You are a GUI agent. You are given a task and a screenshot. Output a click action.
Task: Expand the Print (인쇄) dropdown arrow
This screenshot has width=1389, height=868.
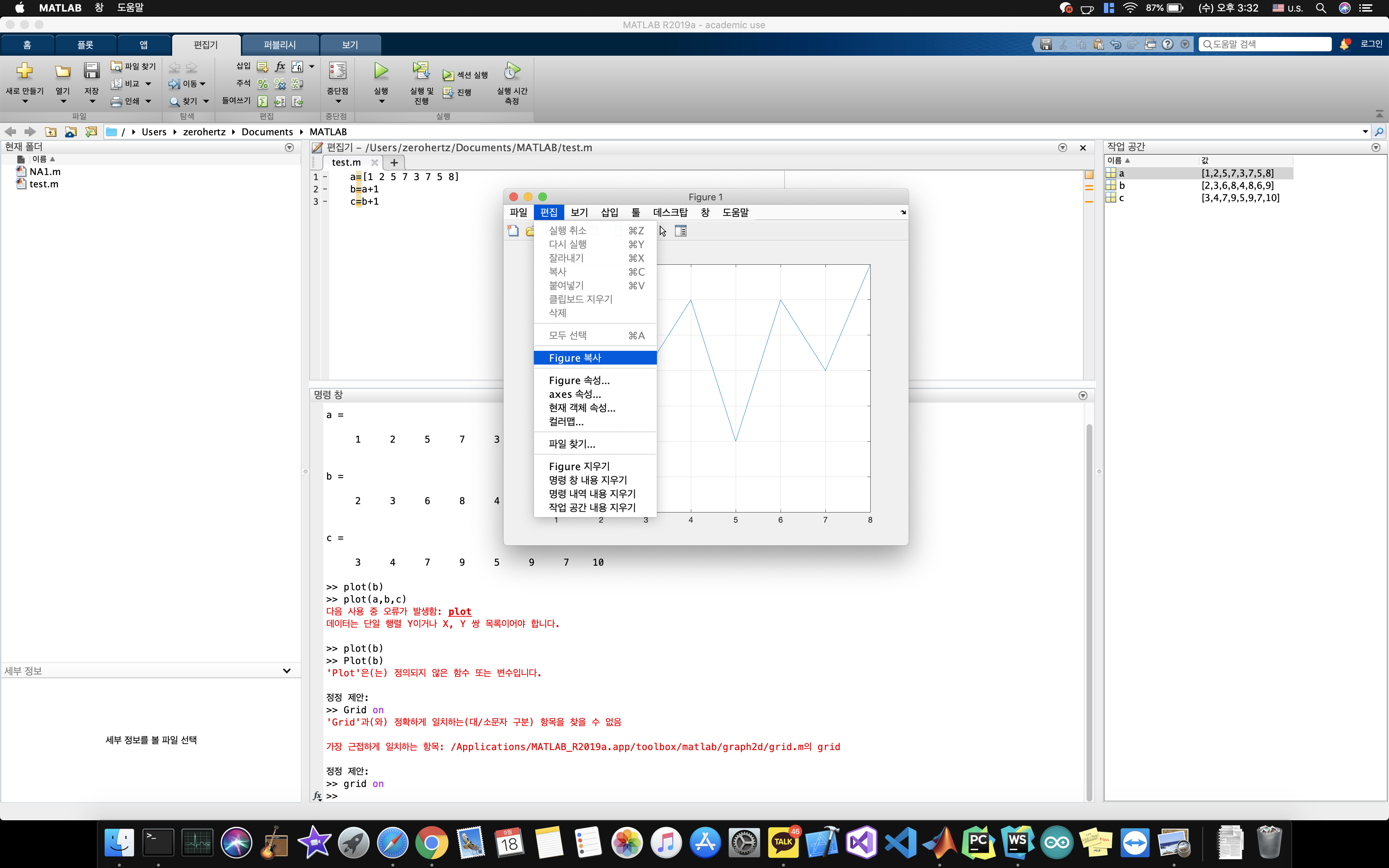(148, 101)
